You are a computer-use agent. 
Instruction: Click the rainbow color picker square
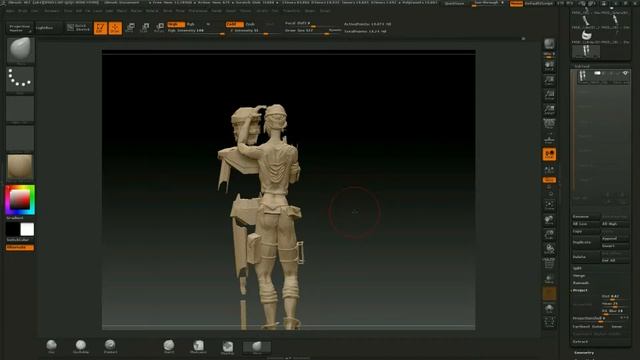pos(20,200)
